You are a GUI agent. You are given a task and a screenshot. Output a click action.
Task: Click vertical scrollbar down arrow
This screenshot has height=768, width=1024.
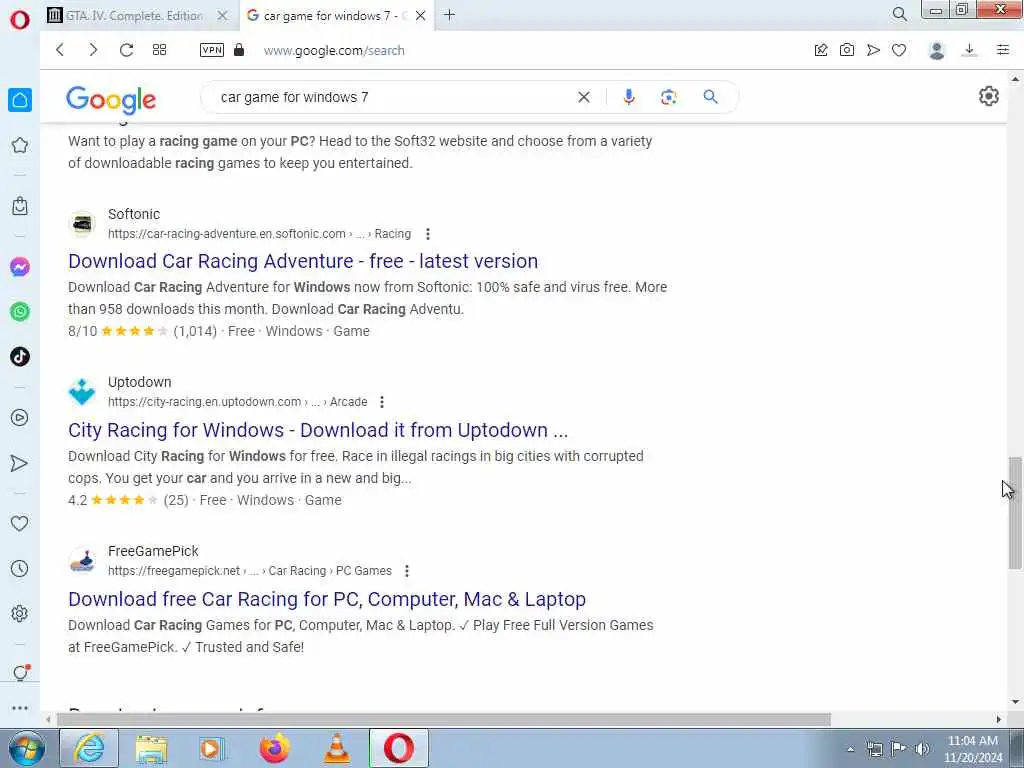point(1015,702)
